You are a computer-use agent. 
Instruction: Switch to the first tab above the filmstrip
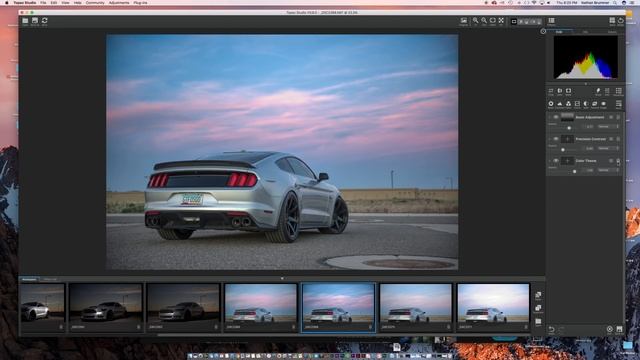(x=29, y=279)
